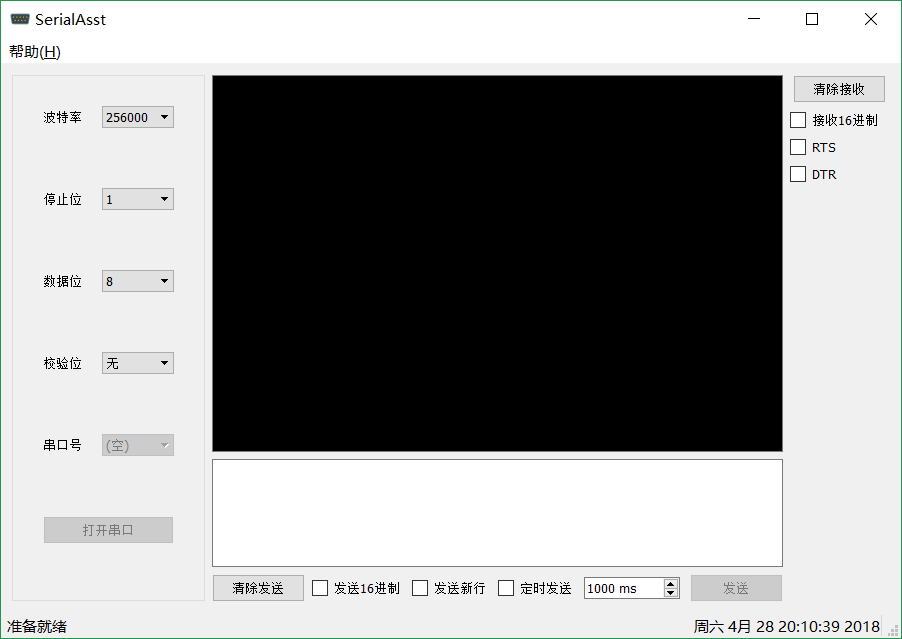Open the 数据位 data bits dropdown
This screenshot has height=639, width=902.
click(x=137, y=281)
